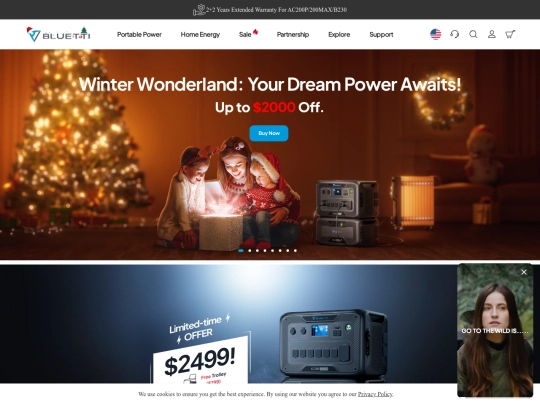Screen dimensions: 540x405
Task: Open the country selector US flag icon
Action: pos(436,34)
